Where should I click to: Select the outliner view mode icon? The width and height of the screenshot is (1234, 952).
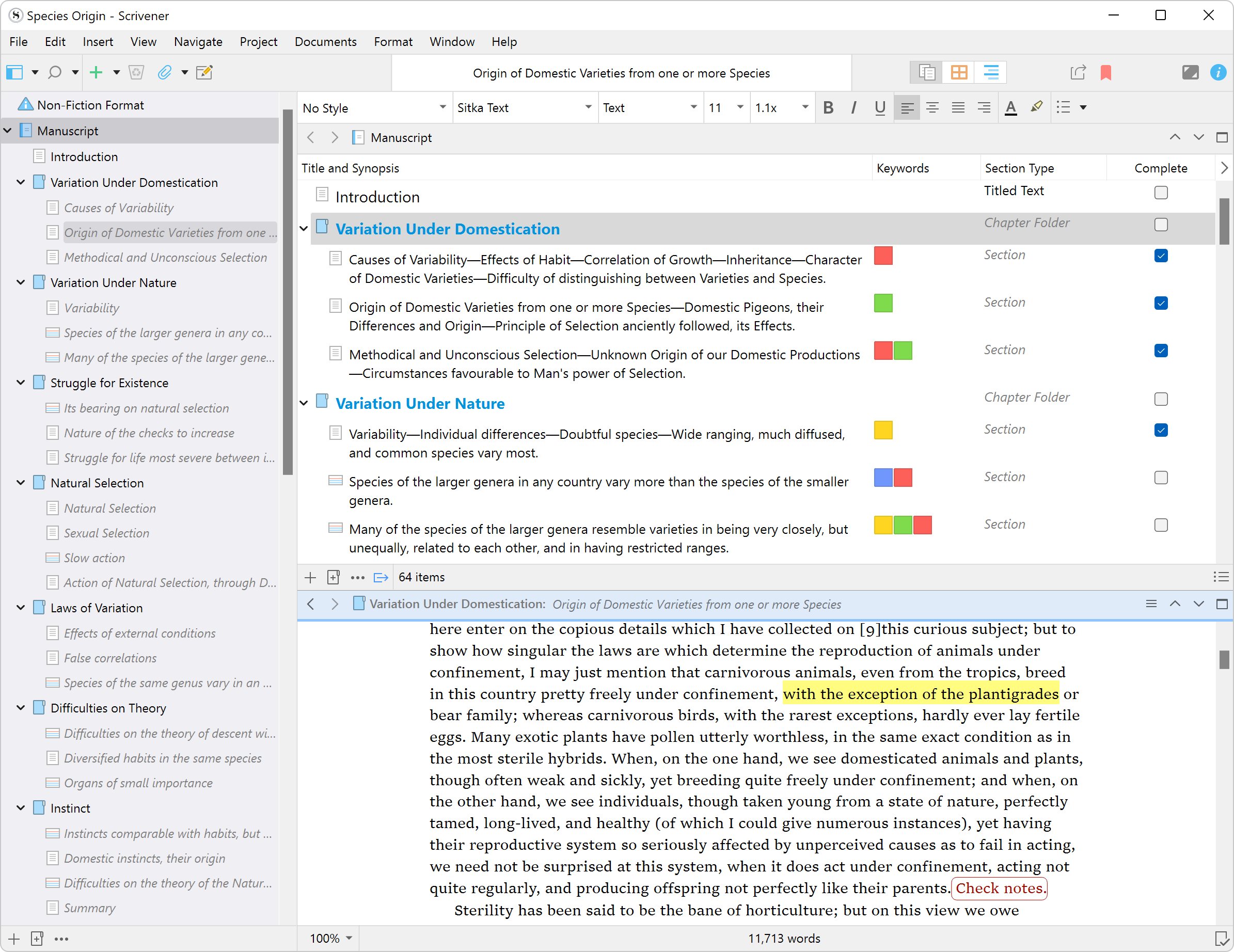[x=990, y=72]
